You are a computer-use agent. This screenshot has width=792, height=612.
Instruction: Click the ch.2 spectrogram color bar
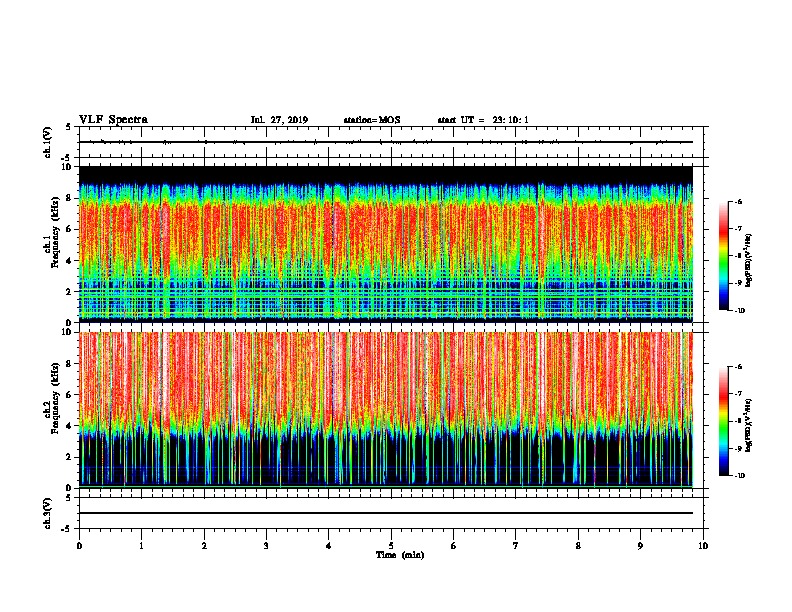(x=724, y=421)
